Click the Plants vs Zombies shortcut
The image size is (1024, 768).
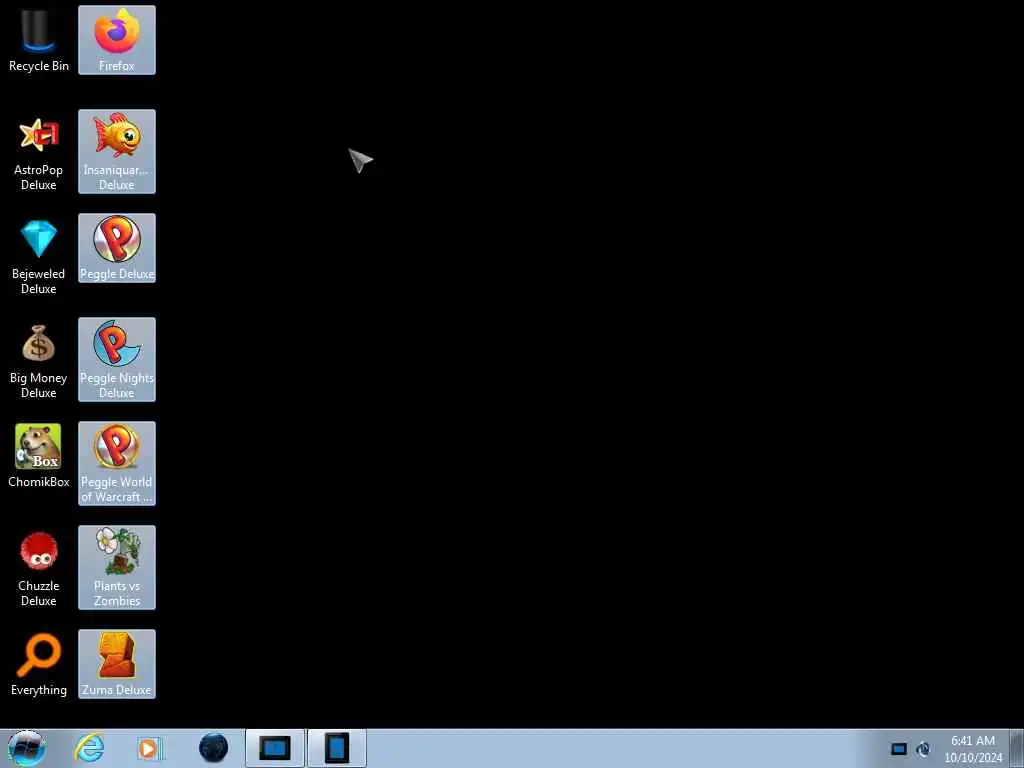pos(117,567)
